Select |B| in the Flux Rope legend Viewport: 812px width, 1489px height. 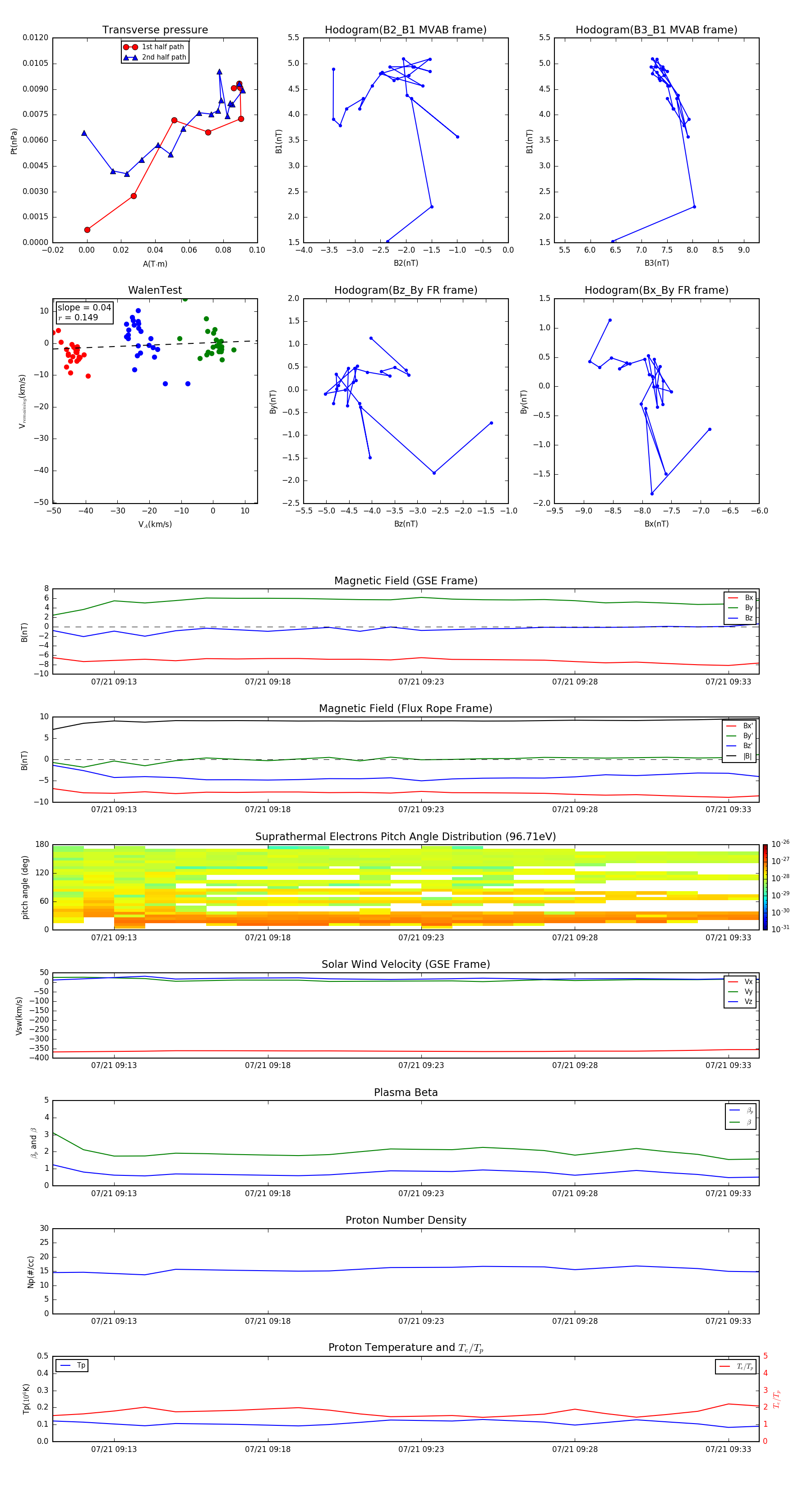[x=740, y=757]
